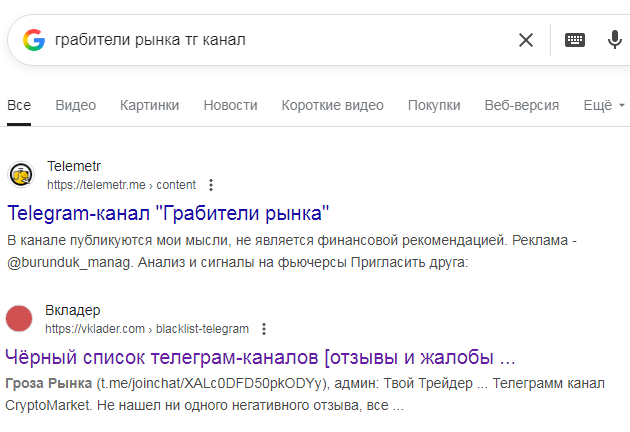The width and height of the screenshot is (630, 432).
Task: Open more options for Telemetr result
Action: (x=211, y=185)
